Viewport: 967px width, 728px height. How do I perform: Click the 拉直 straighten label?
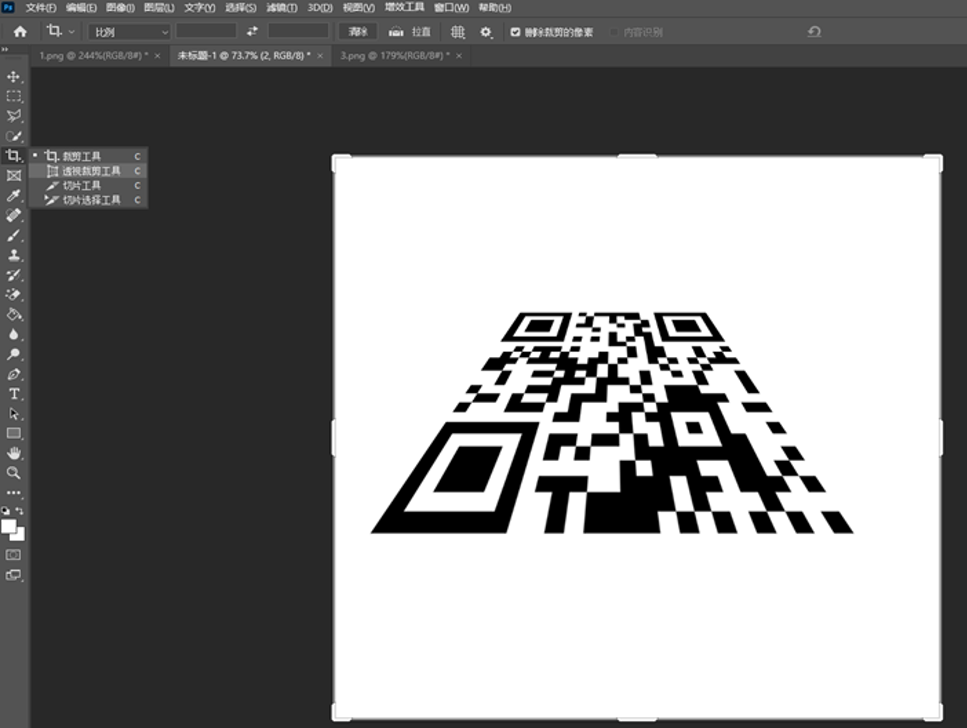click(x=421, y=31)
